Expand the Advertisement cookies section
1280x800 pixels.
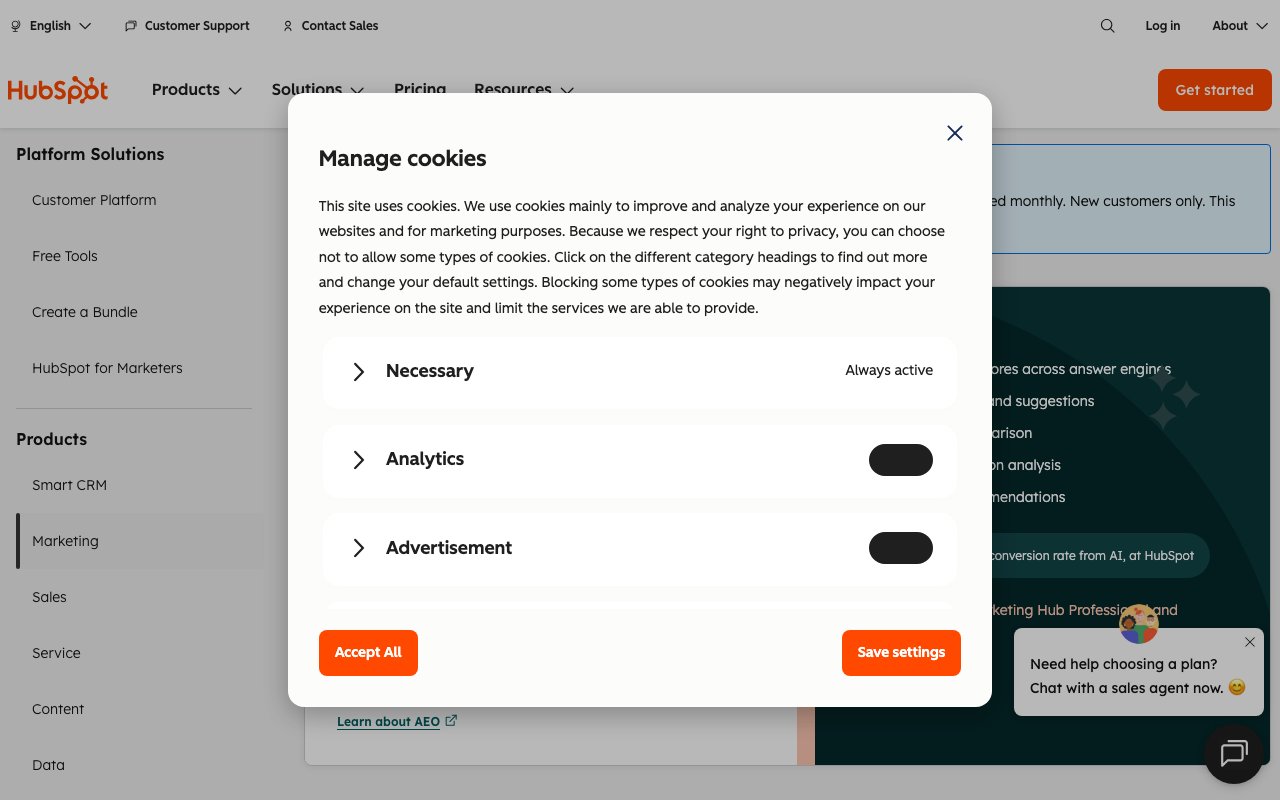pos(359,548)
